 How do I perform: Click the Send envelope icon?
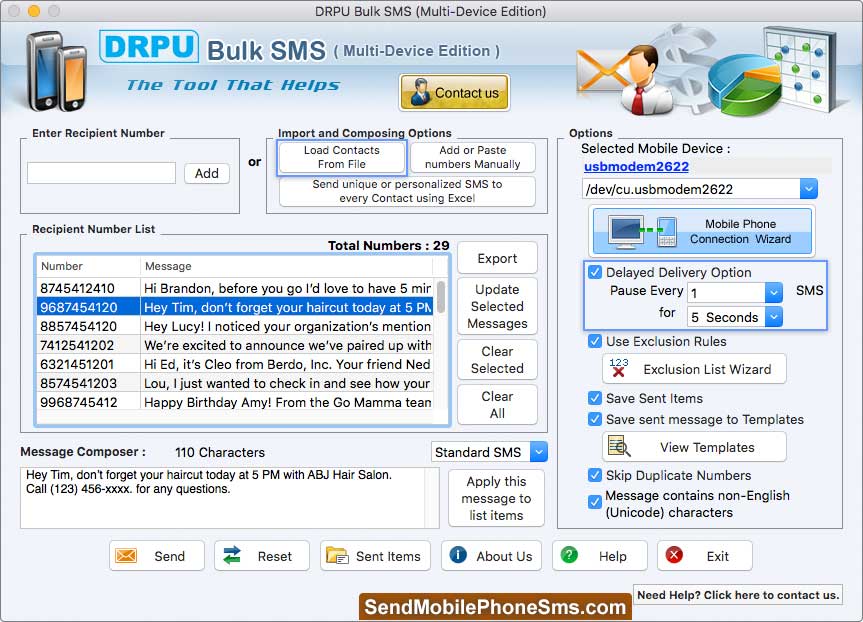[x=126, y=556]
